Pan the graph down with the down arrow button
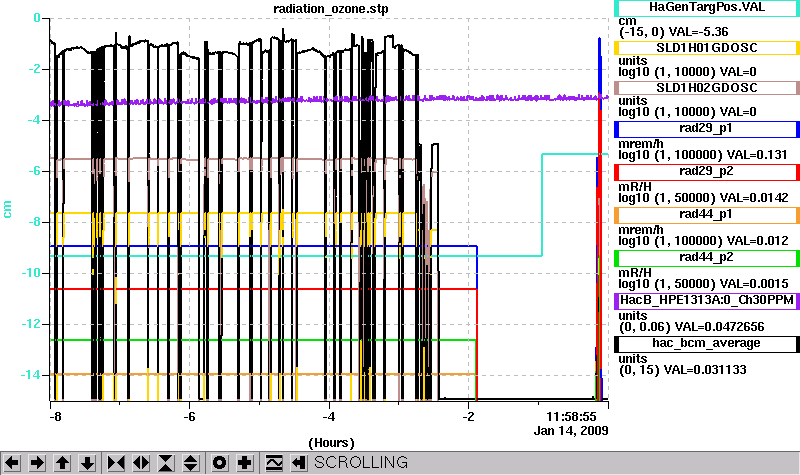The height and width of the screenshot is (475, 800). point(87,463)
